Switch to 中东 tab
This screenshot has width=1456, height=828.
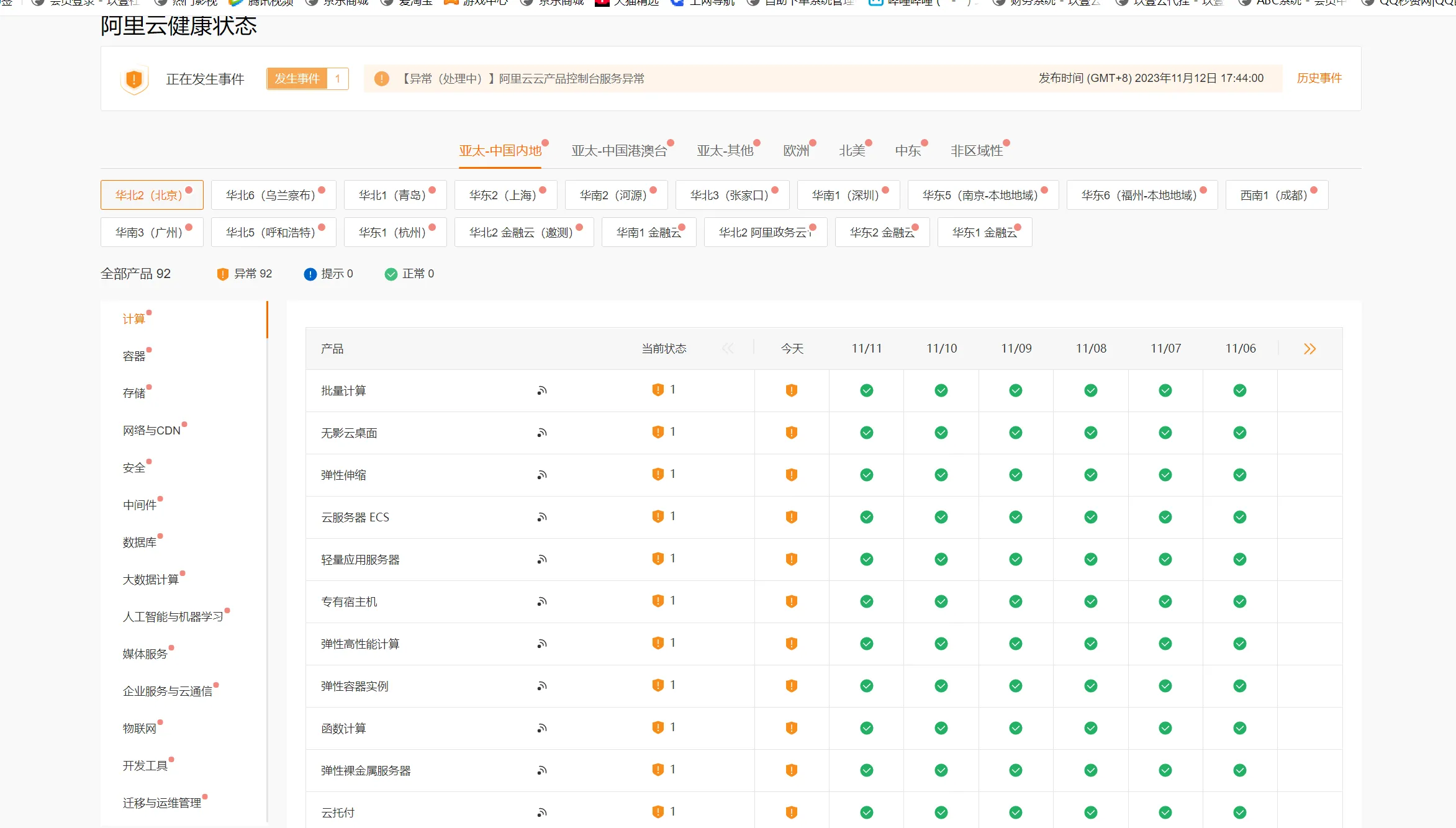pos(908,151)
